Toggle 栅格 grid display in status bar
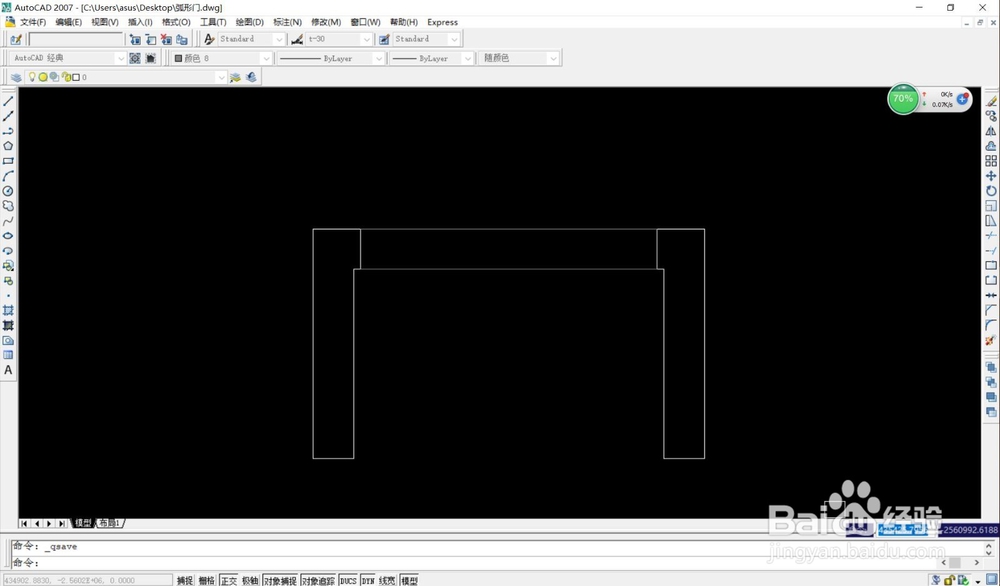The image size is (1000, 586). pyautogui.click(x=207, y=580)
